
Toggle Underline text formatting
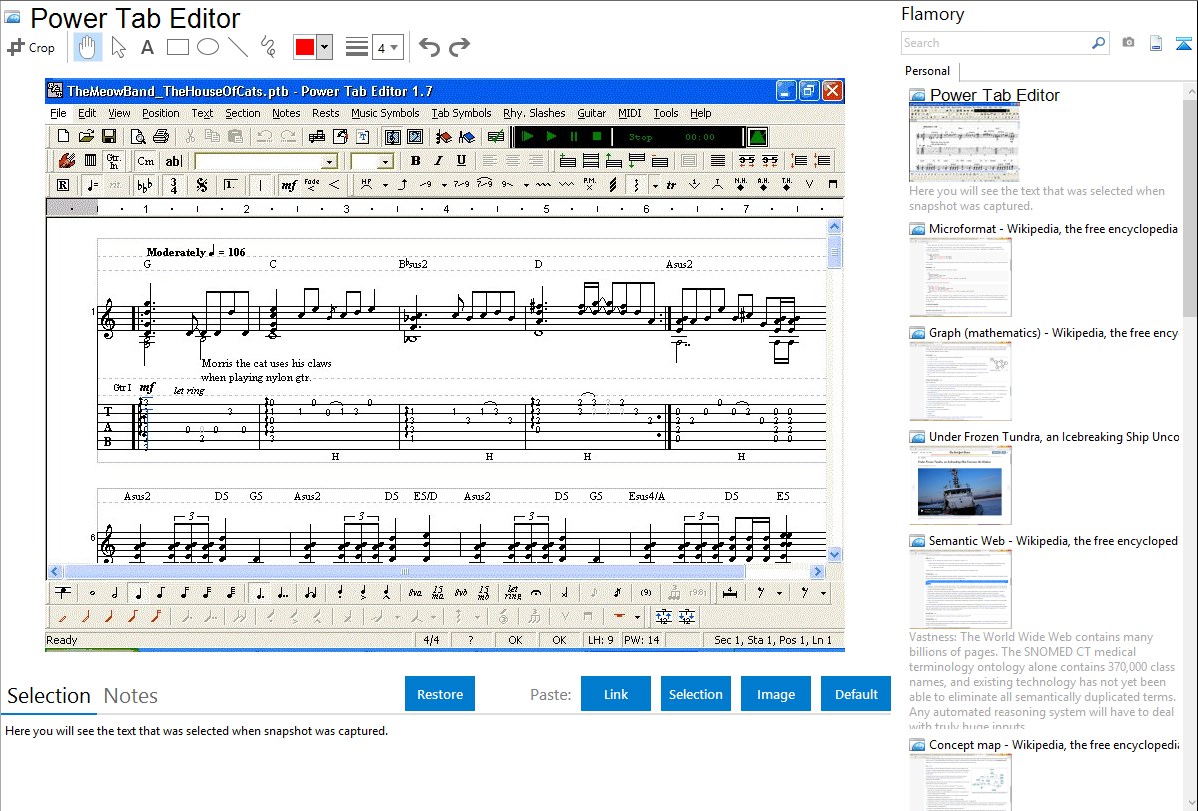(461, 161)
